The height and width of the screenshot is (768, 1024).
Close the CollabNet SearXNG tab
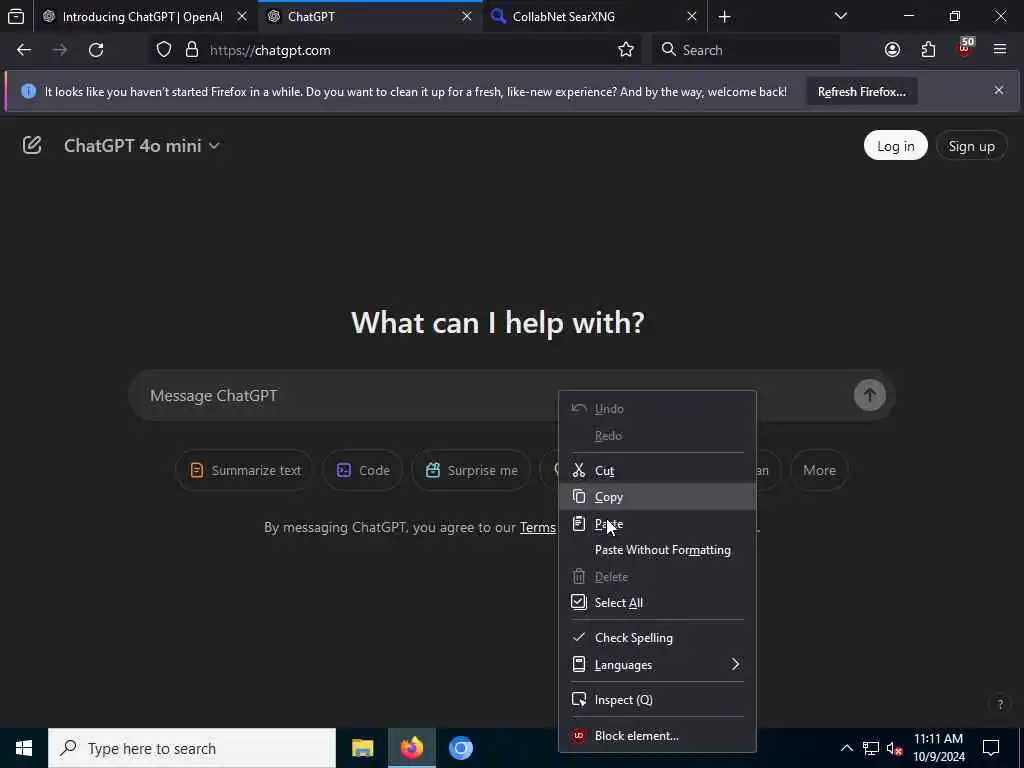tap(692, 16)
